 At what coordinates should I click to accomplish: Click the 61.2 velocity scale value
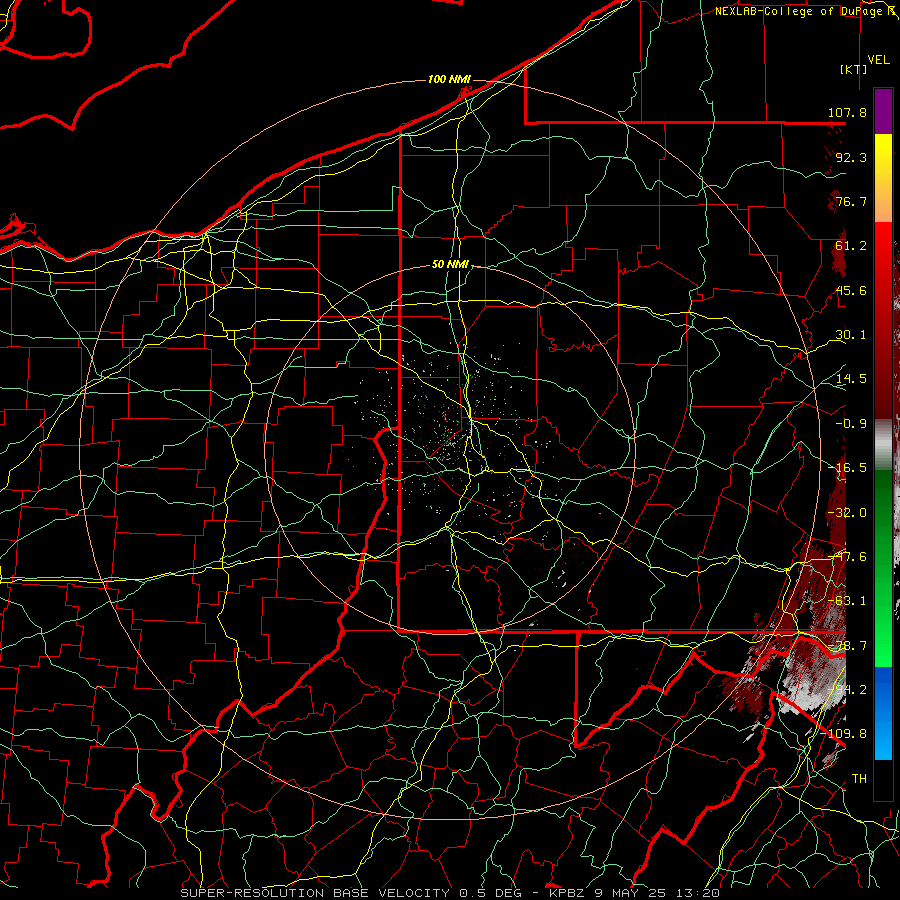coord(851,246)
